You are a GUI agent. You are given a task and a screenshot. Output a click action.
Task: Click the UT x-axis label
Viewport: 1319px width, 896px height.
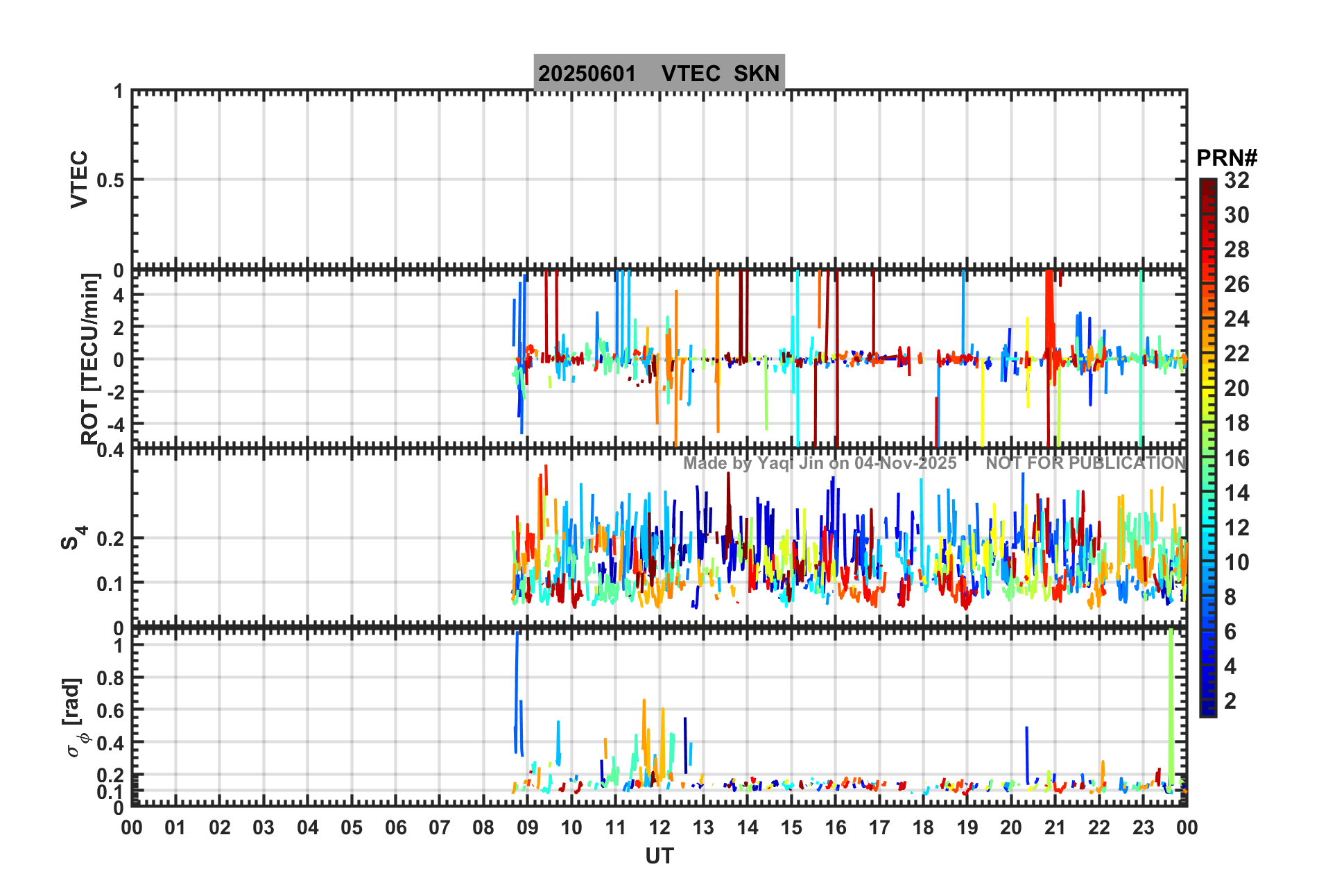click(x=659, y=856)
